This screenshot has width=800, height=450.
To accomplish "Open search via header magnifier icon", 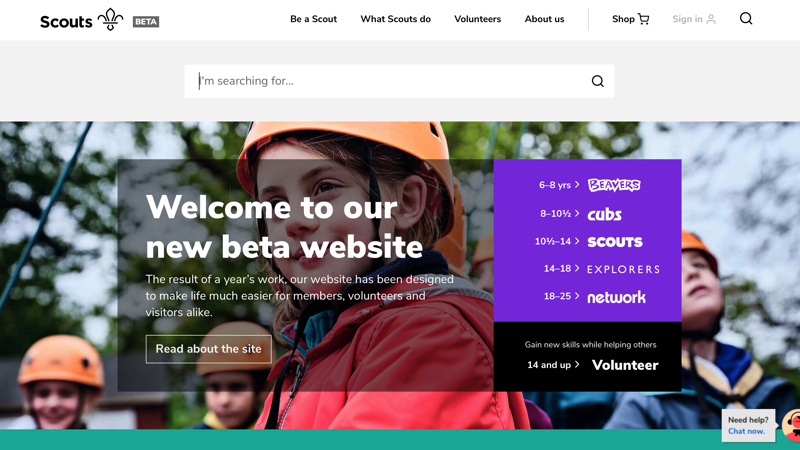I will click(x=746, y=18).
